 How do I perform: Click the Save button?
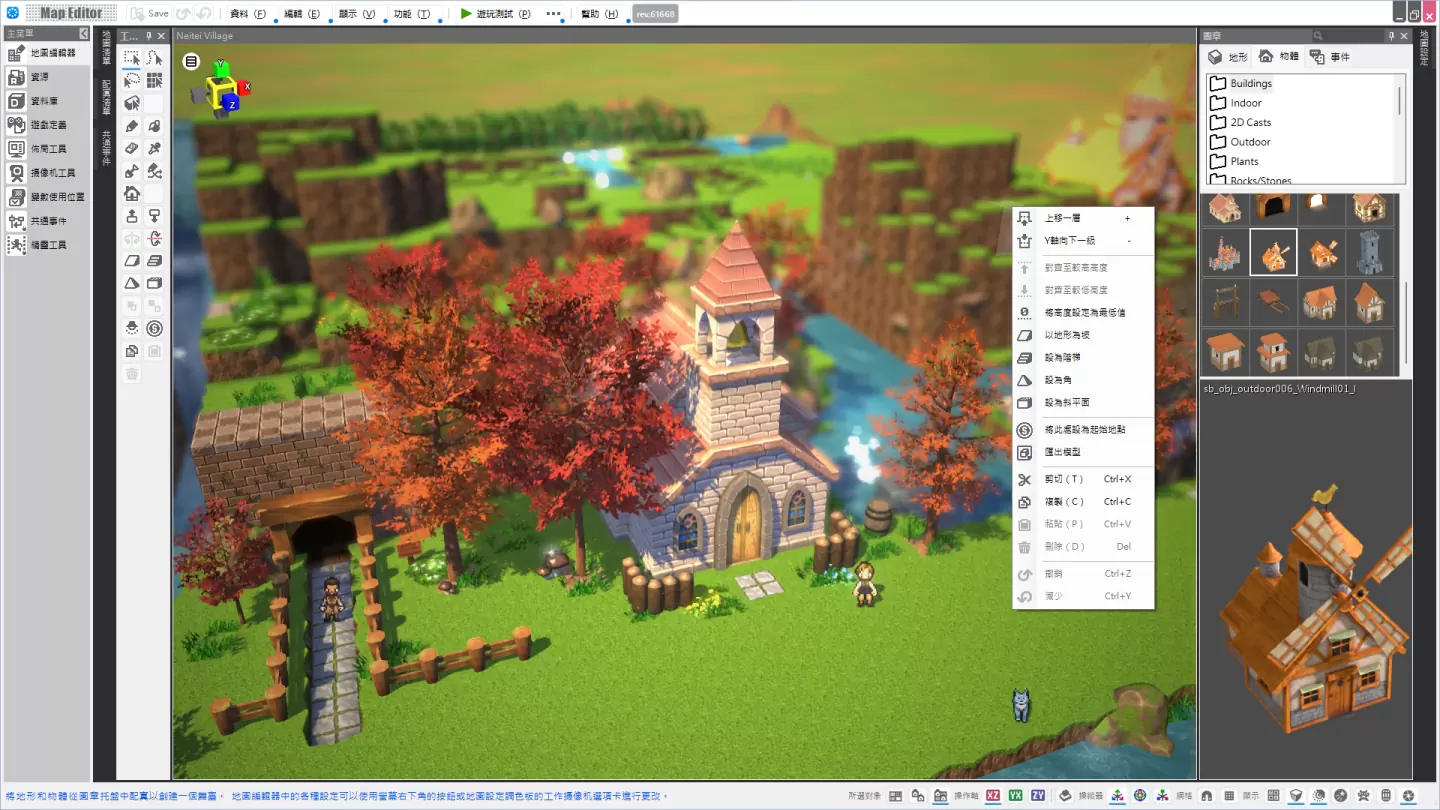pyautogui.click(x=151, y=14)
